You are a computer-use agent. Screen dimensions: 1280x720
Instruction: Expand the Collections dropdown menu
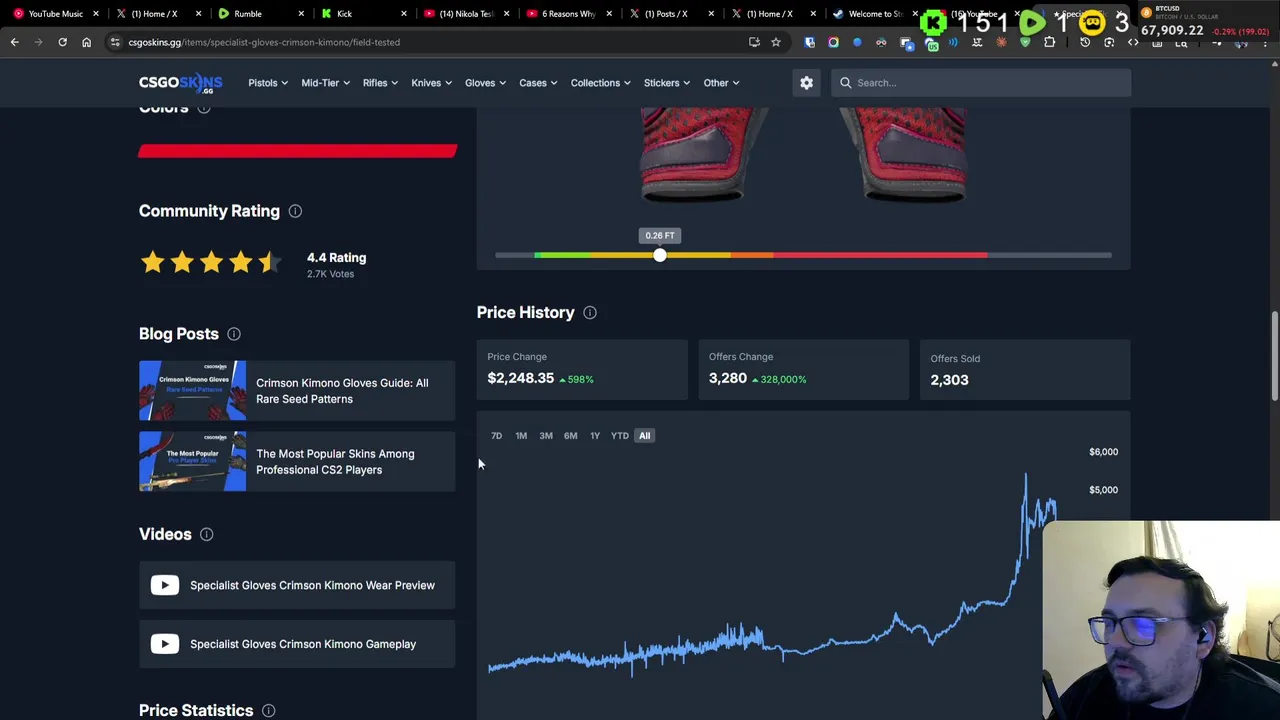(x=601, y=83)
